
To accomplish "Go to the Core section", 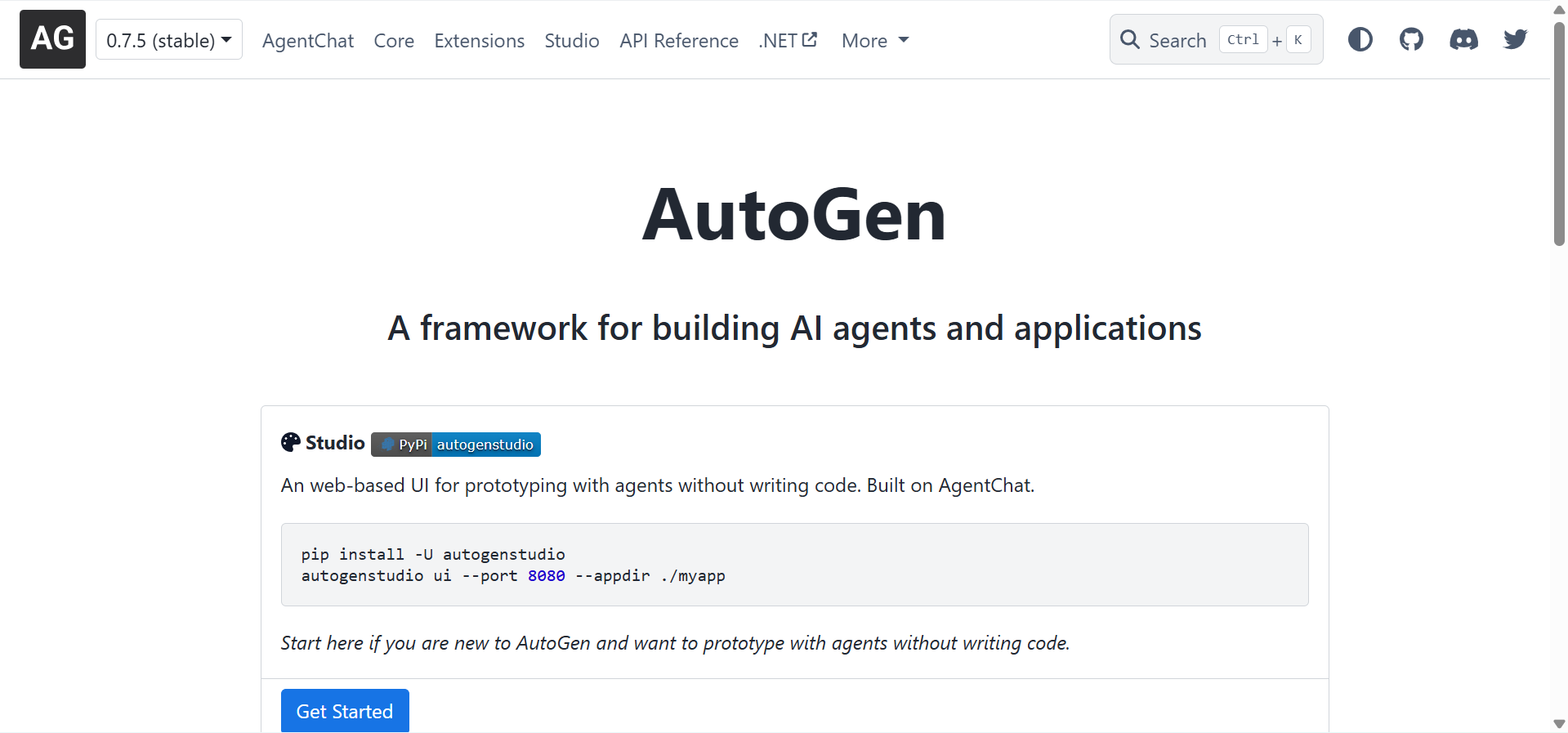I will click(394, 40).
